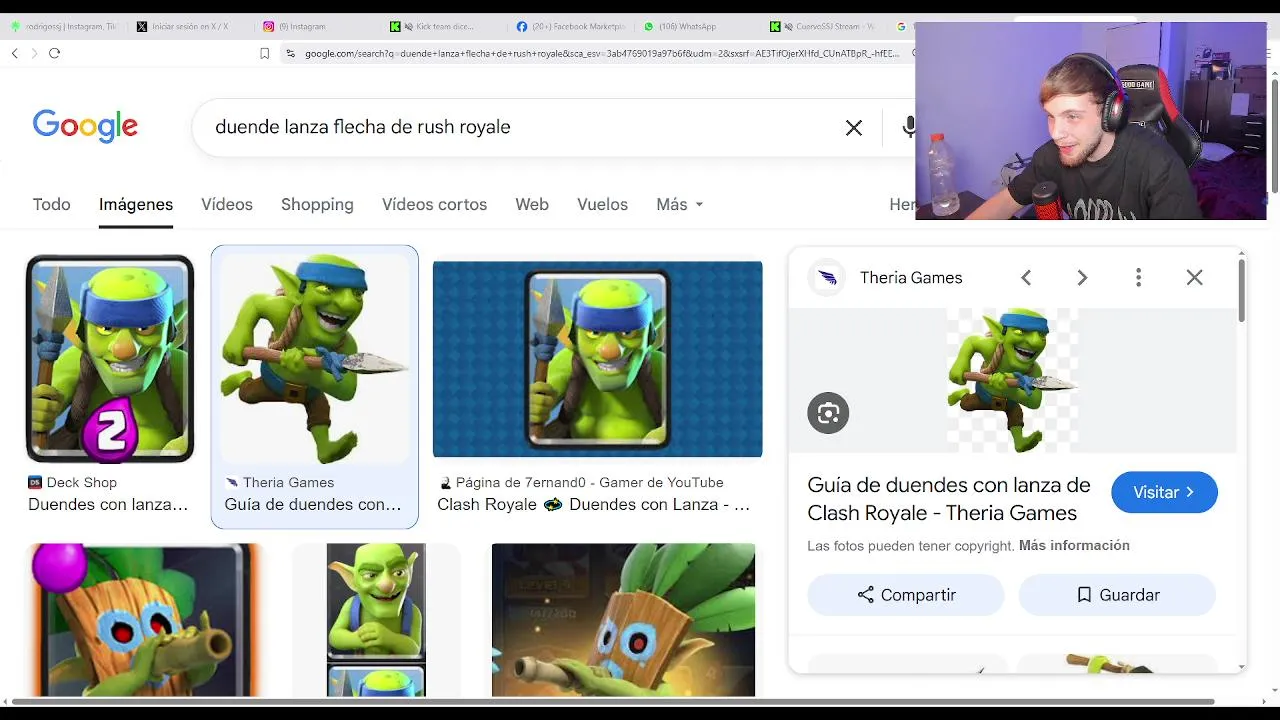Screen dimensions: 1280x720
Task: Switch to the Facebook Marketplace tab
Action: (572, 26)
